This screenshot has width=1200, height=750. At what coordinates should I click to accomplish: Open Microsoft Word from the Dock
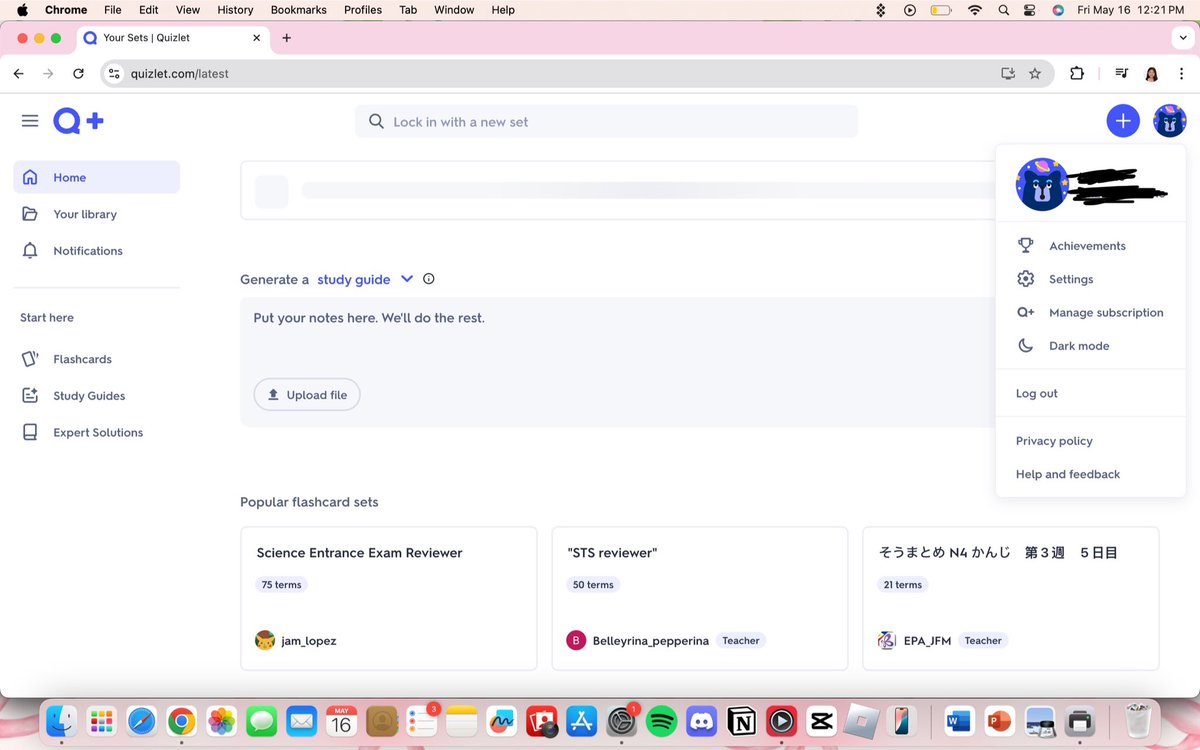pyautogui.click(x=959, y=720)
